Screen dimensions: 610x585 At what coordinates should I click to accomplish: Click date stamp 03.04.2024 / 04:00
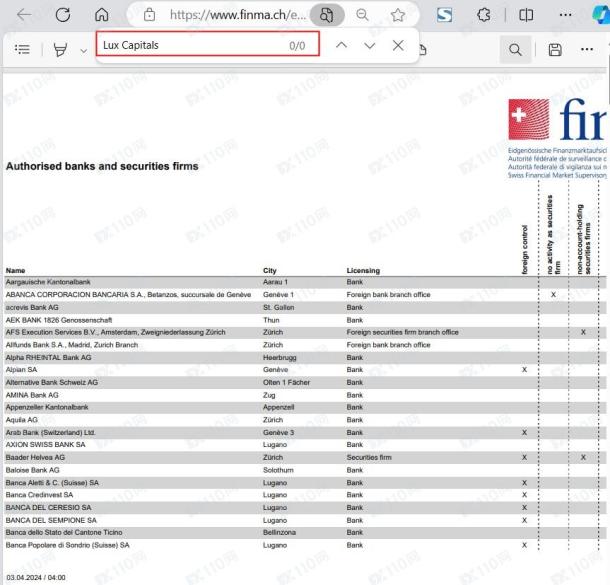point(36,578)
